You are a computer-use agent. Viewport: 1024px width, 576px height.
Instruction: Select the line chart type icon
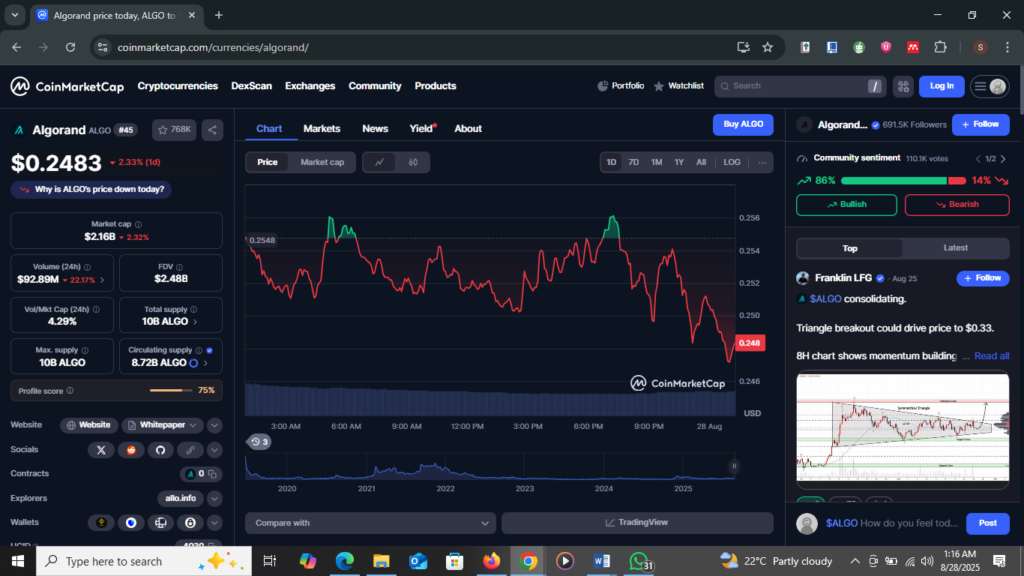[379, 162]
